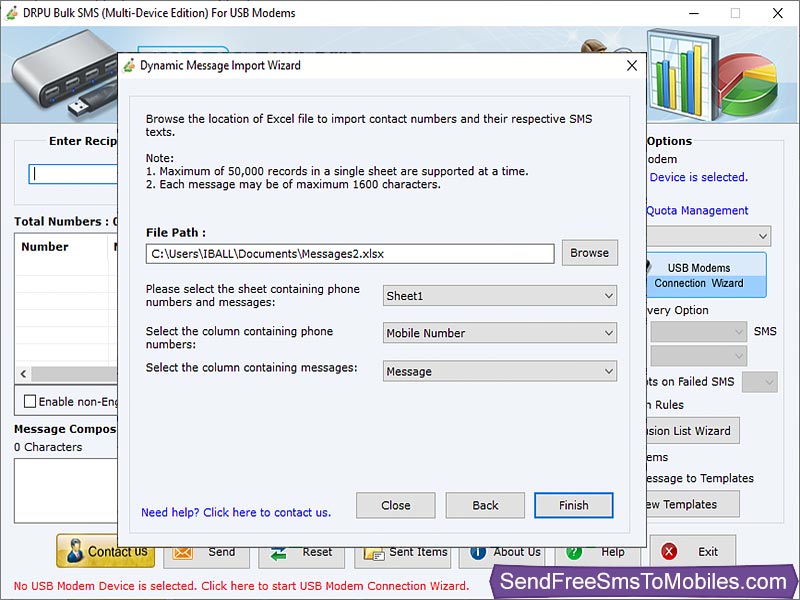Viewport: 800px width, 600px height.
Task: Click Finish to complete the import wizard
Action: tap(573, 505)
